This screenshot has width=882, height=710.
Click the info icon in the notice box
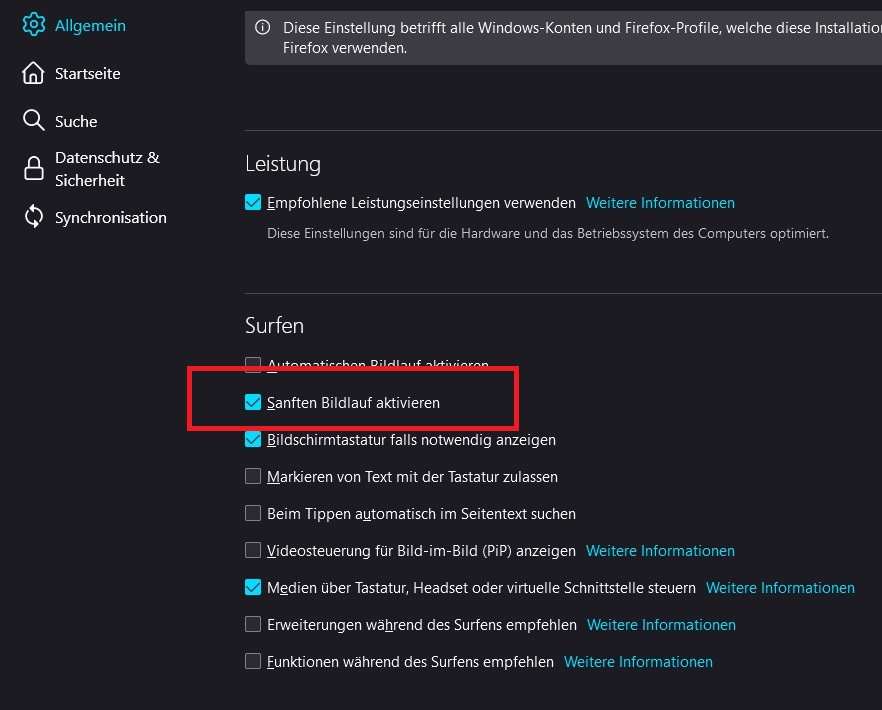coord(263,28)
